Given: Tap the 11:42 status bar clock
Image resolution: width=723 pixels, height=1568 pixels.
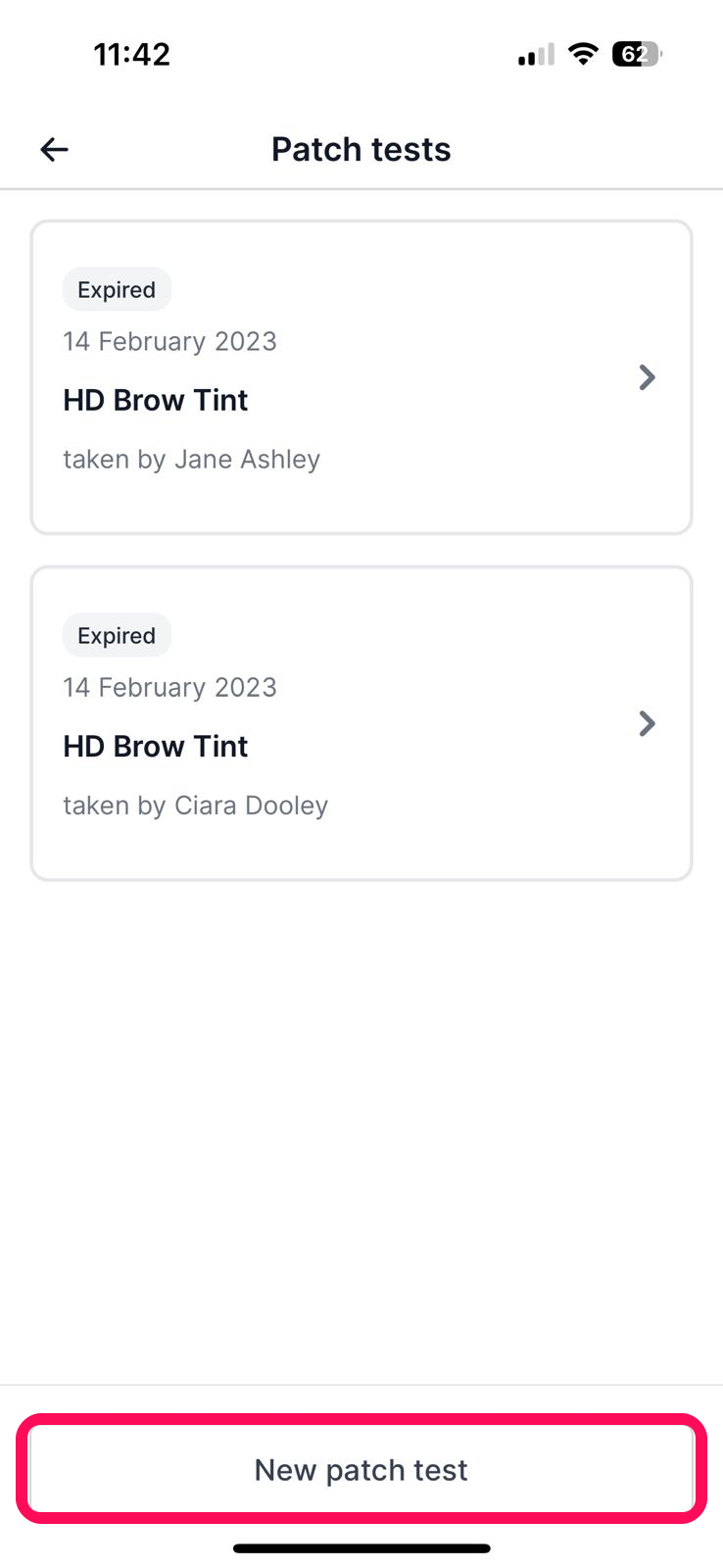Looking at the screenshot, I should pos(132,54).
